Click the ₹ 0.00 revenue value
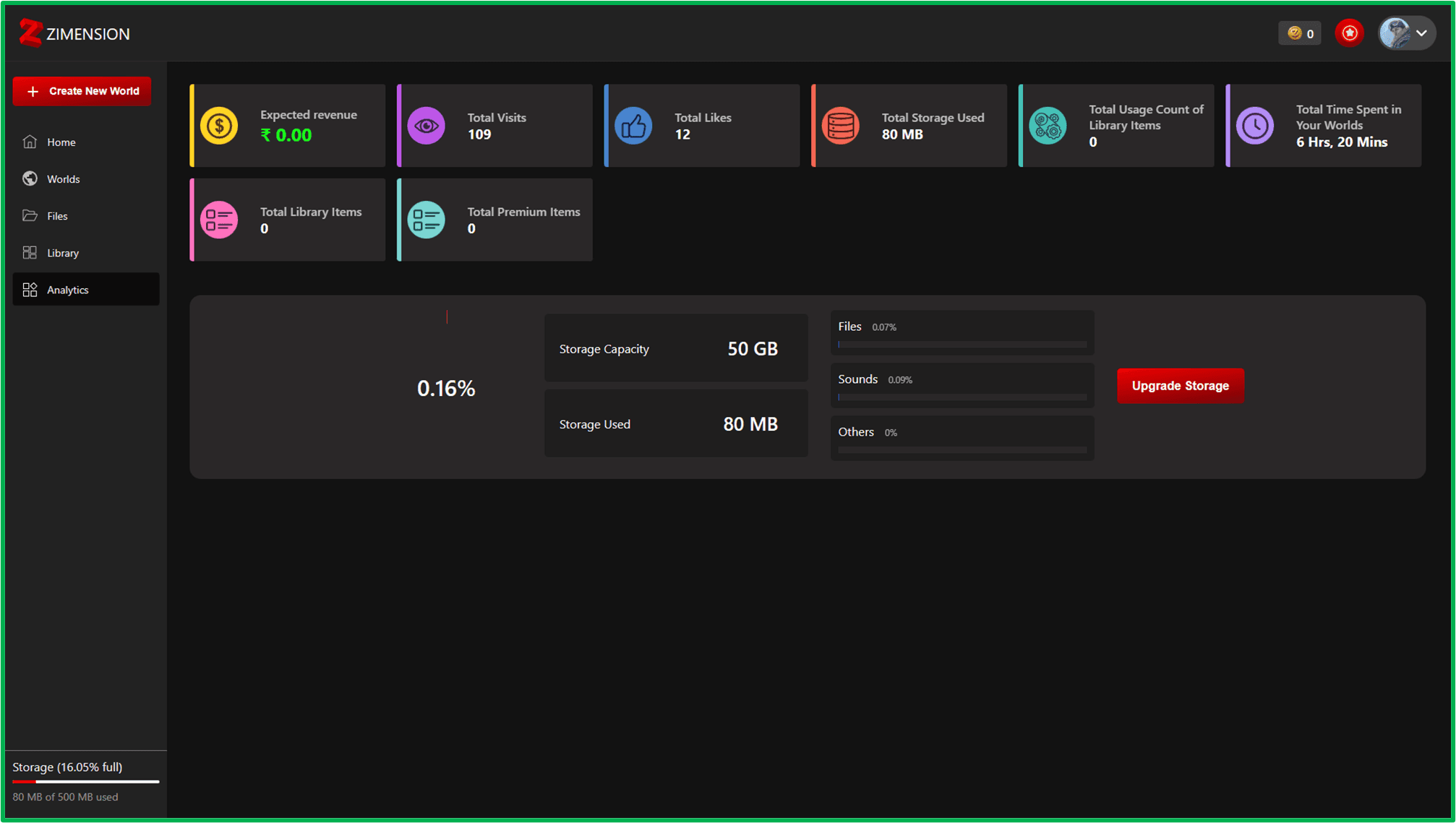The image size is (1456, 823). coord(286,135)
